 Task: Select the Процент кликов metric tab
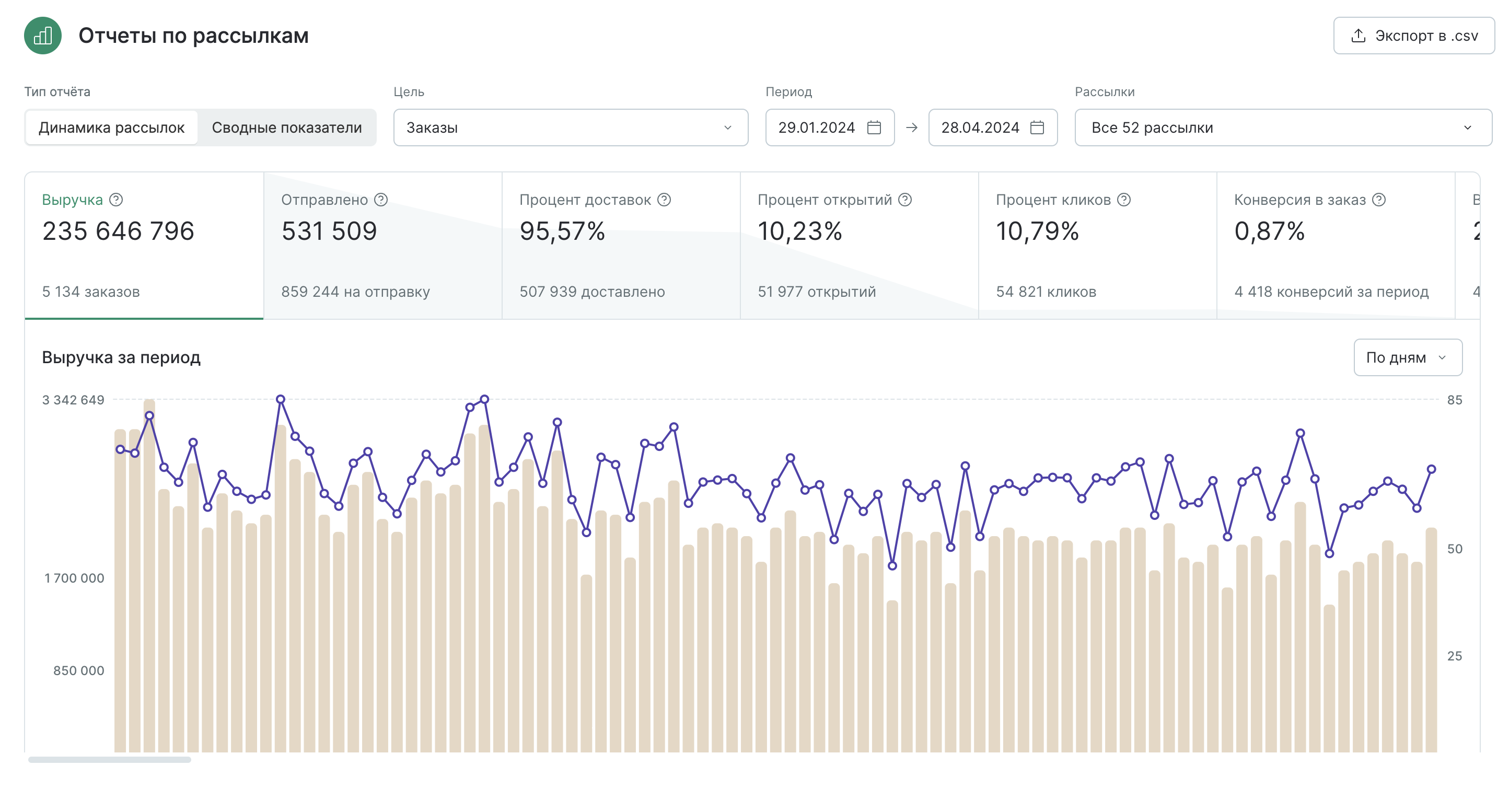(1097, 246)
